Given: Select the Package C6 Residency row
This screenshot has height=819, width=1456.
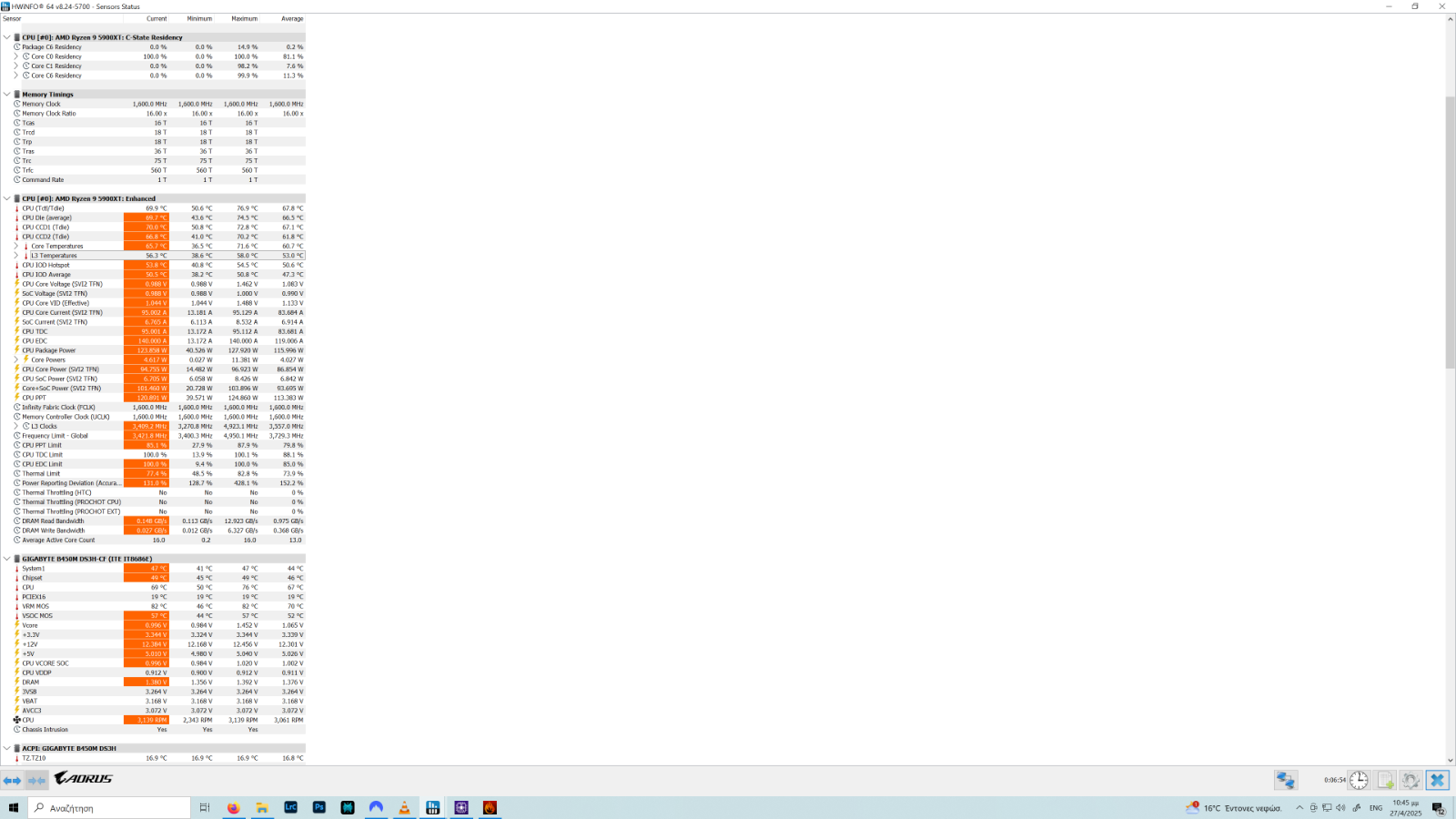Looking at the screenshot, I should (153, 47).
